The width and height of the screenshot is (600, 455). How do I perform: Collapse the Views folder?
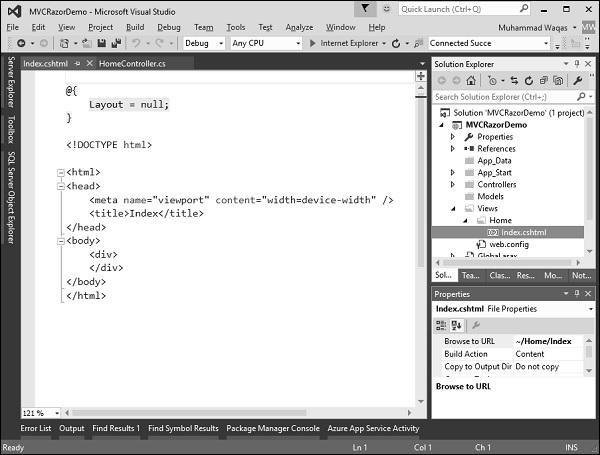click(453, 209)
